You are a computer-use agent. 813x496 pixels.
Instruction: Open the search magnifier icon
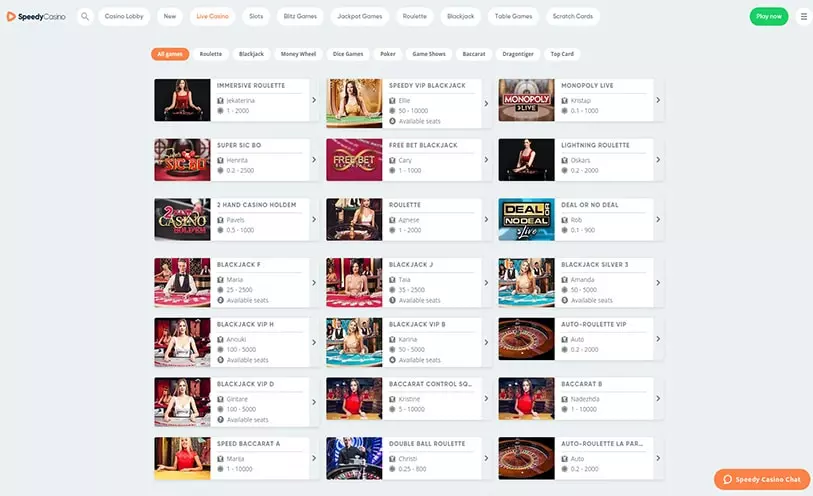[85, 17]
